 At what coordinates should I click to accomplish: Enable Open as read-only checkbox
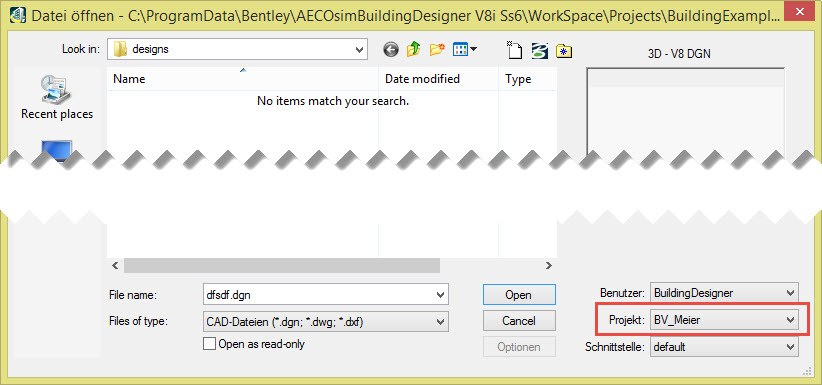pos(209,344)
